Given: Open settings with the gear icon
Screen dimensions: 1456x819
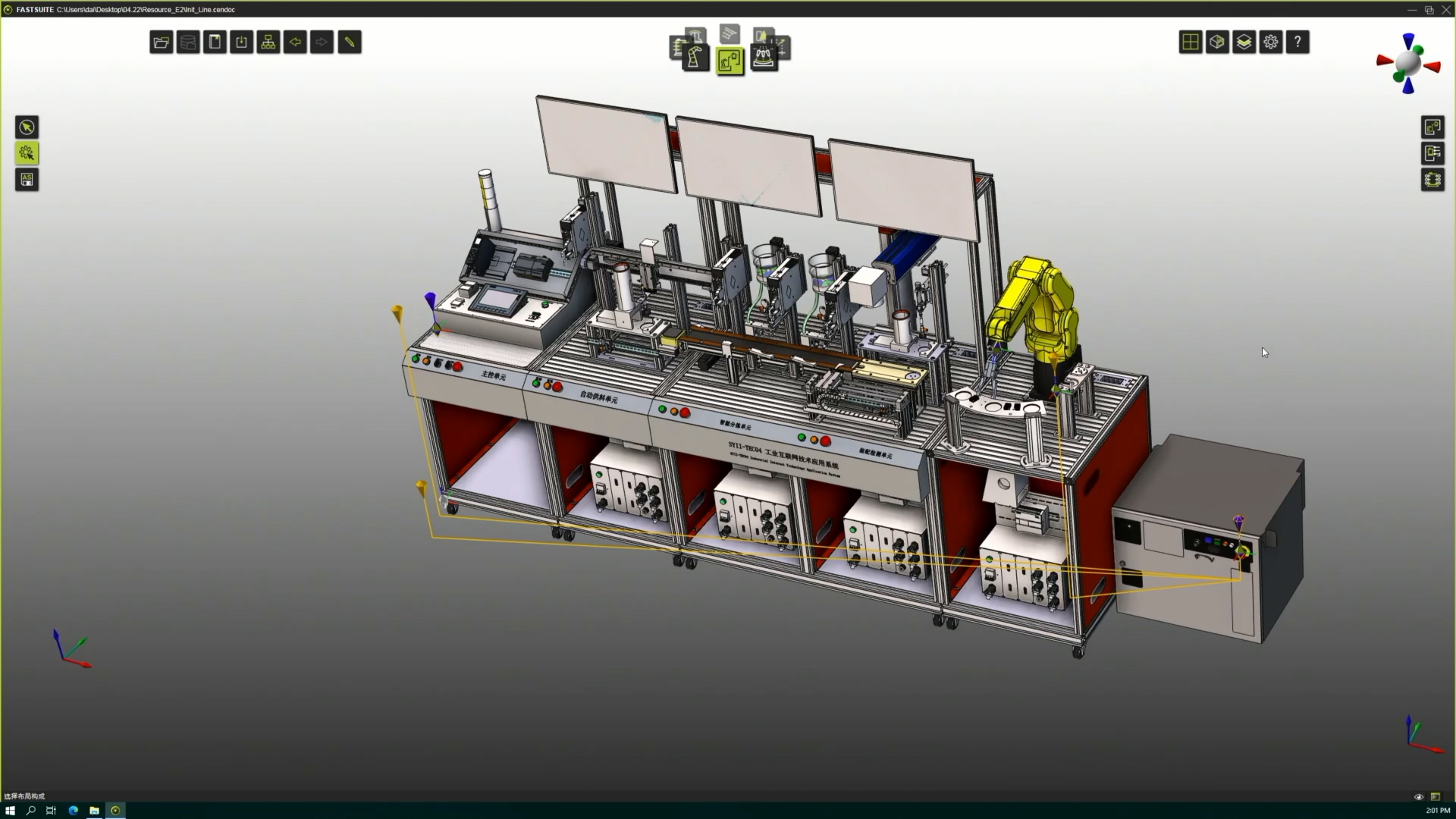Looking at the screenshot, I should [1271, 42].
